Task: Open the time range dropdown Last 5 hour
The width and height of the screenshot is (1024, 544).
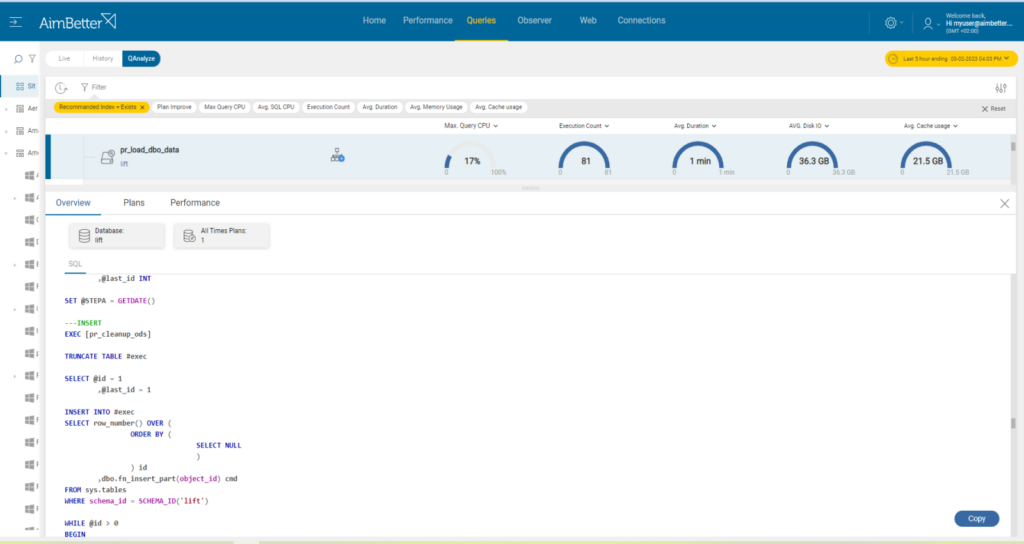Action: click(951, 59)
